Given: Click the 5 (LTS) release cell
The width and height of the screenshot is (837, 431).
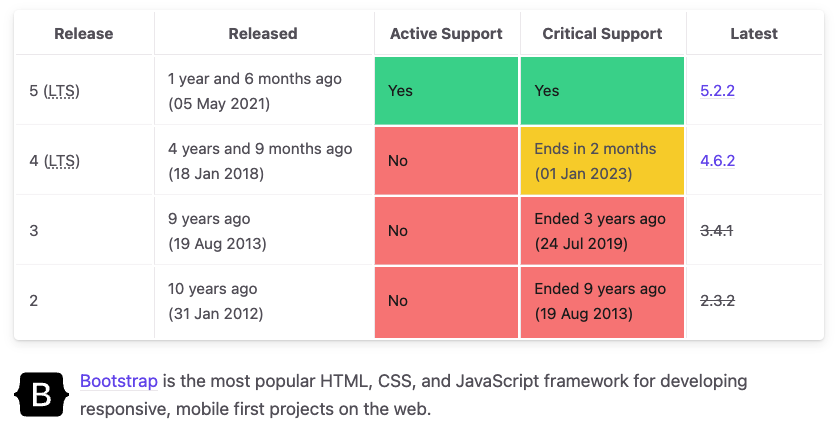Looking at the screenshot, I should (55, 90).
